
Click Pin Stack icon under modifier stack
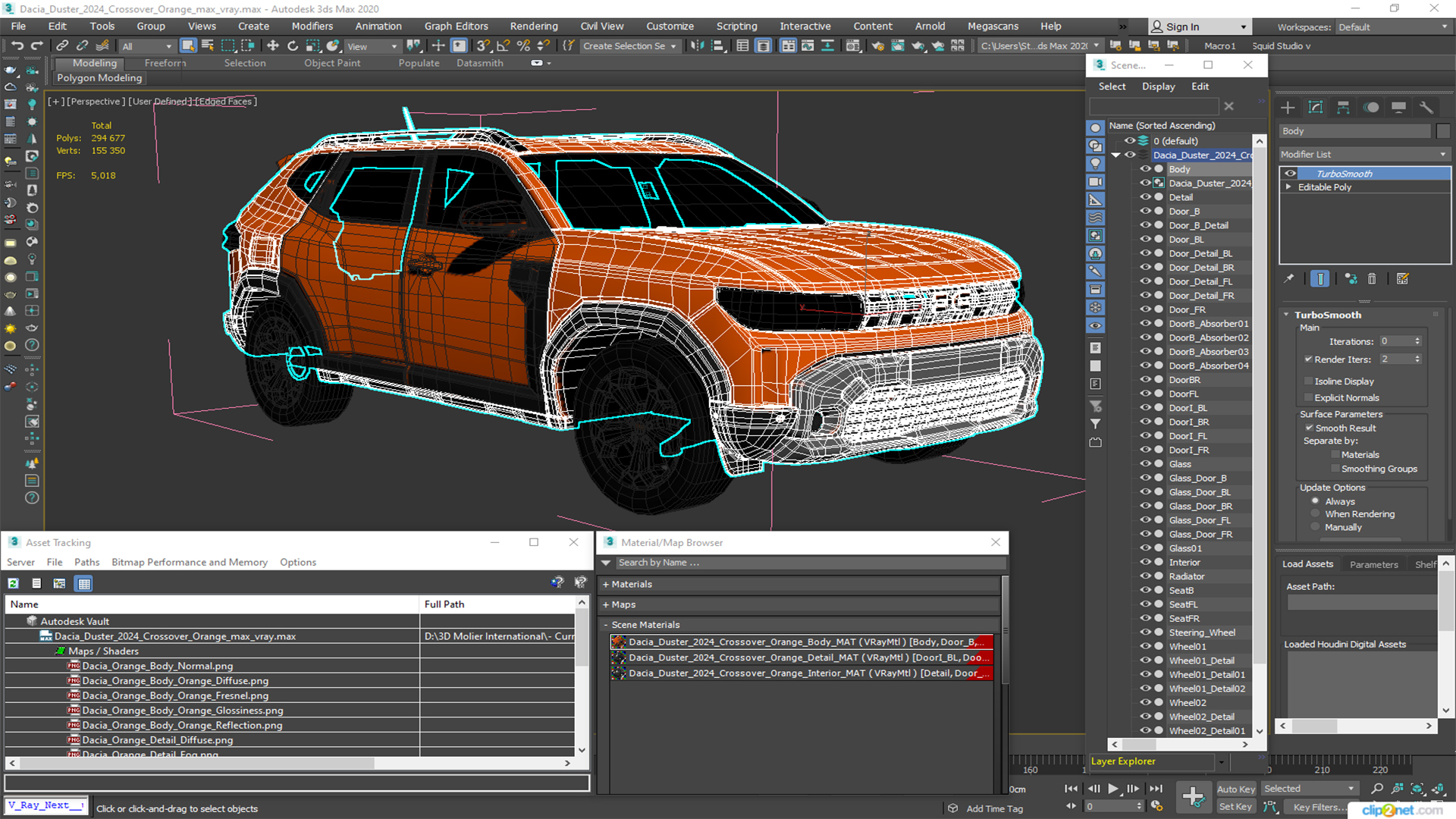pos(1289,279)
